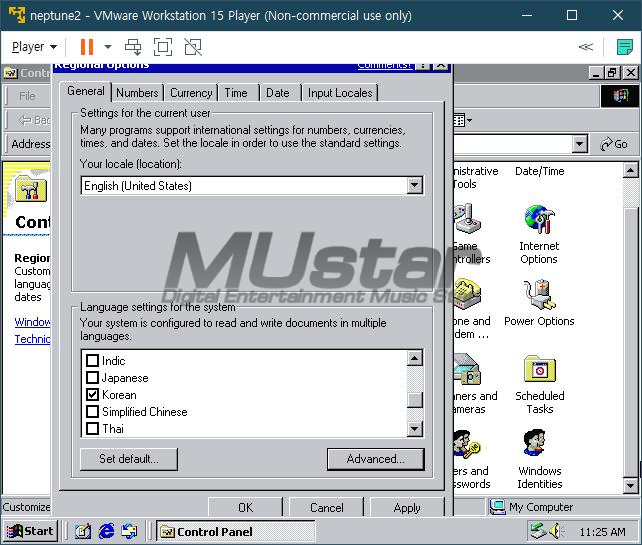Image resolution: width=642 pixels, height=545 pixels.
Task: Launch Internet Explorer from quick launch
Action: (x=106, y=531)
